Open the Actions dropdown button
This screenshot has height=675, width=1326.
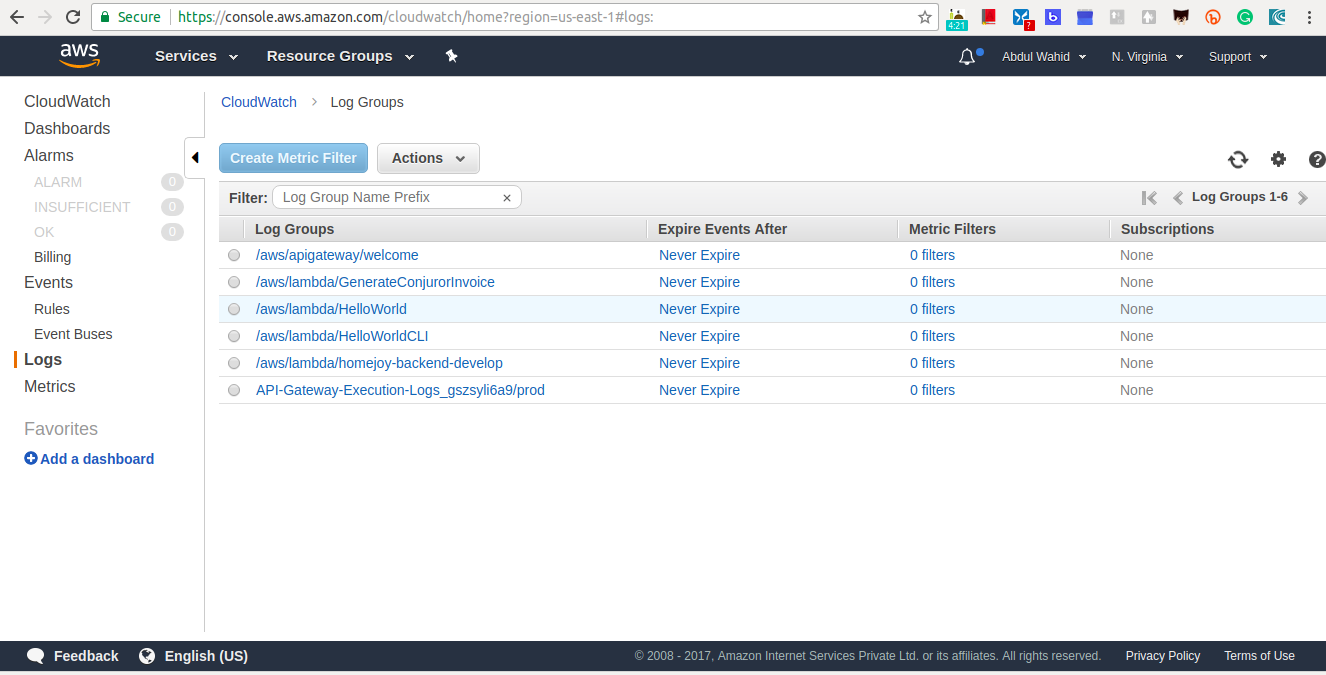[428, 158]
